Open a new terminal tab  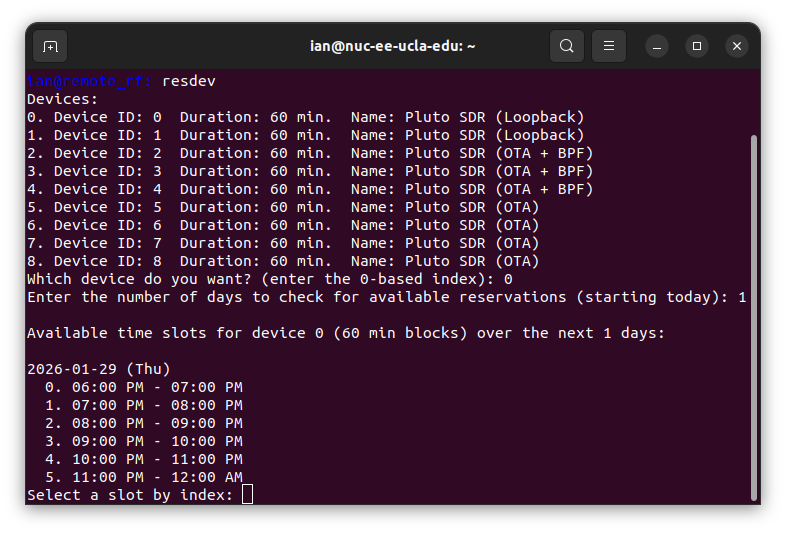[x=50, y=46]
